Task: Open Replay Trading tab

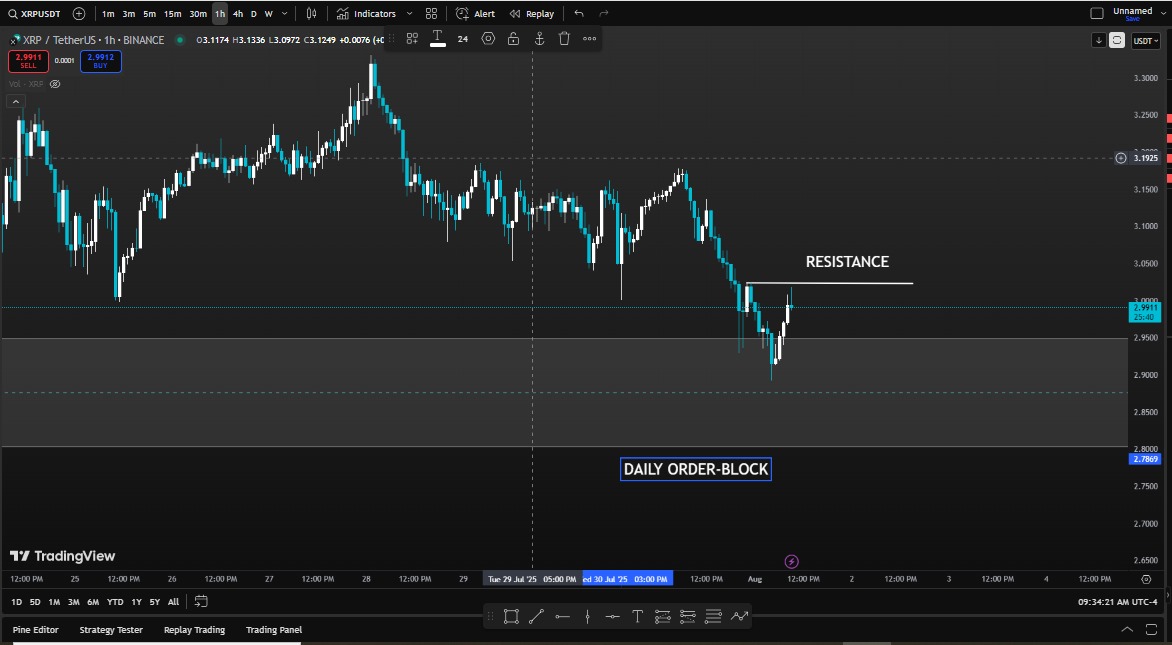Action: pyautogui.click(x=194, y=630)
